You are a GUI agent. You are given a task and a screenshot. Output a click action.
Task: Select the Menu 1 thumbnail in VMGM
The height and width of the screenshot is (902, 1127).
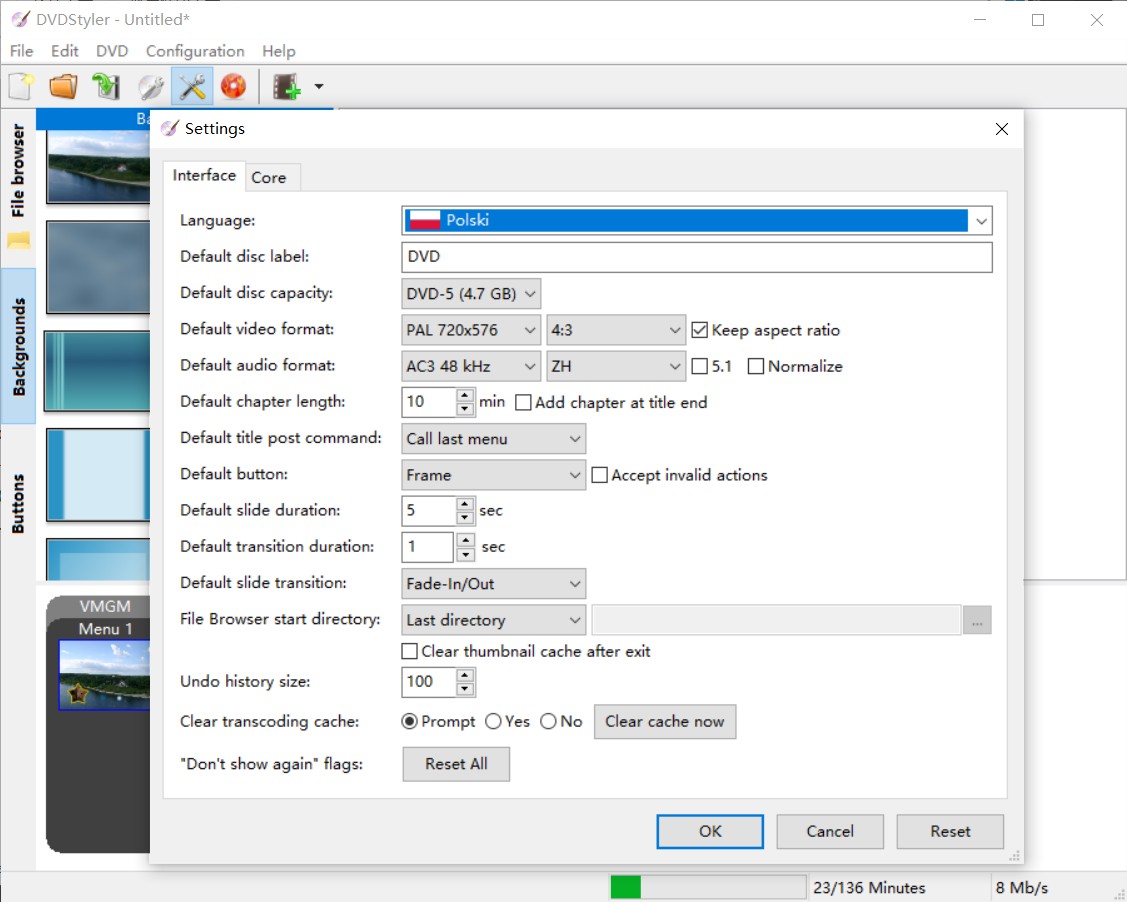[x=105, y=675]
